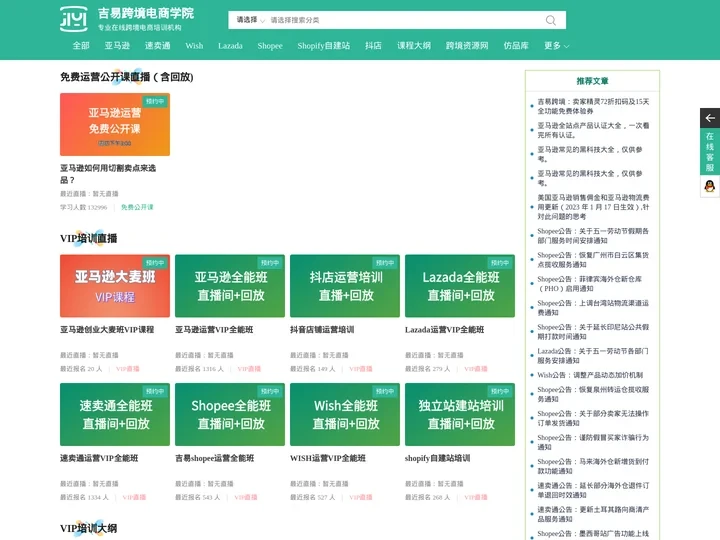Read article 卖家精灵72折扣码及15天全功能免费体验券

click(x=593, y=106)
